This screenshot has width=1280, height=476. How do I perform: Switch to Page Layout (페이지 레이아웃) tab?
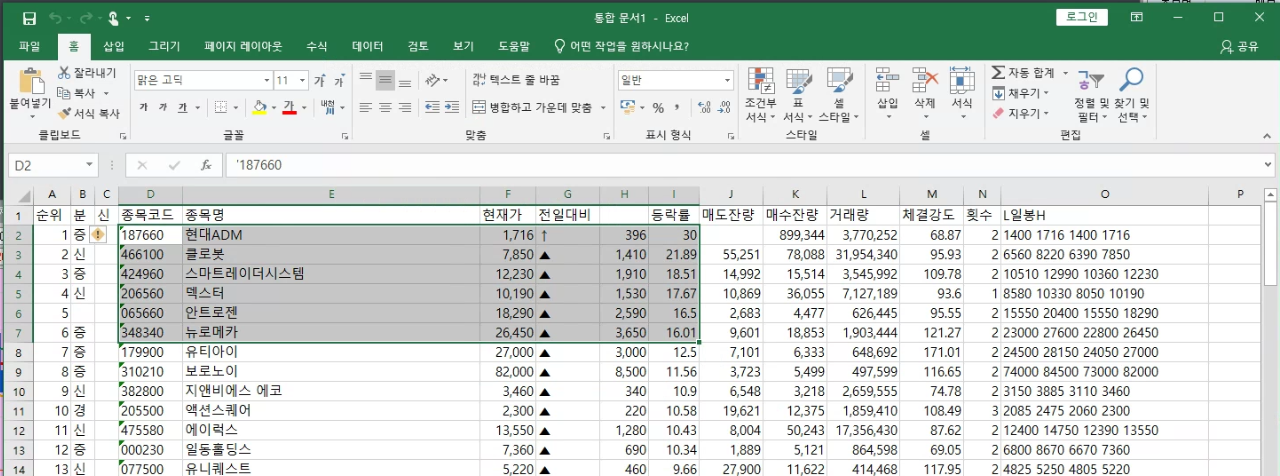243,46
